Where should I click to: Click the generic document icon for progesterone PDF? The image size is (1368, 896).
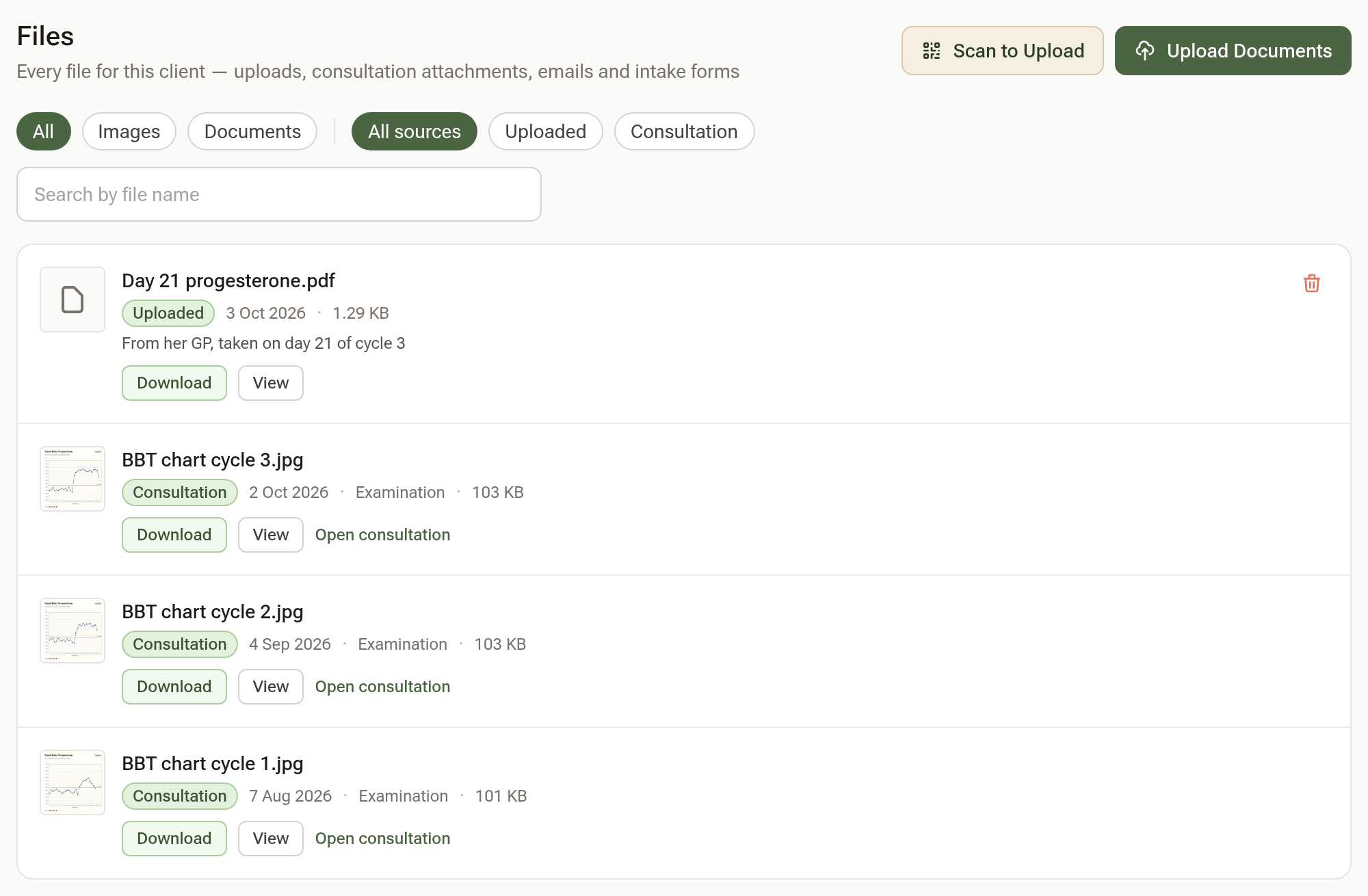[73, 300]
